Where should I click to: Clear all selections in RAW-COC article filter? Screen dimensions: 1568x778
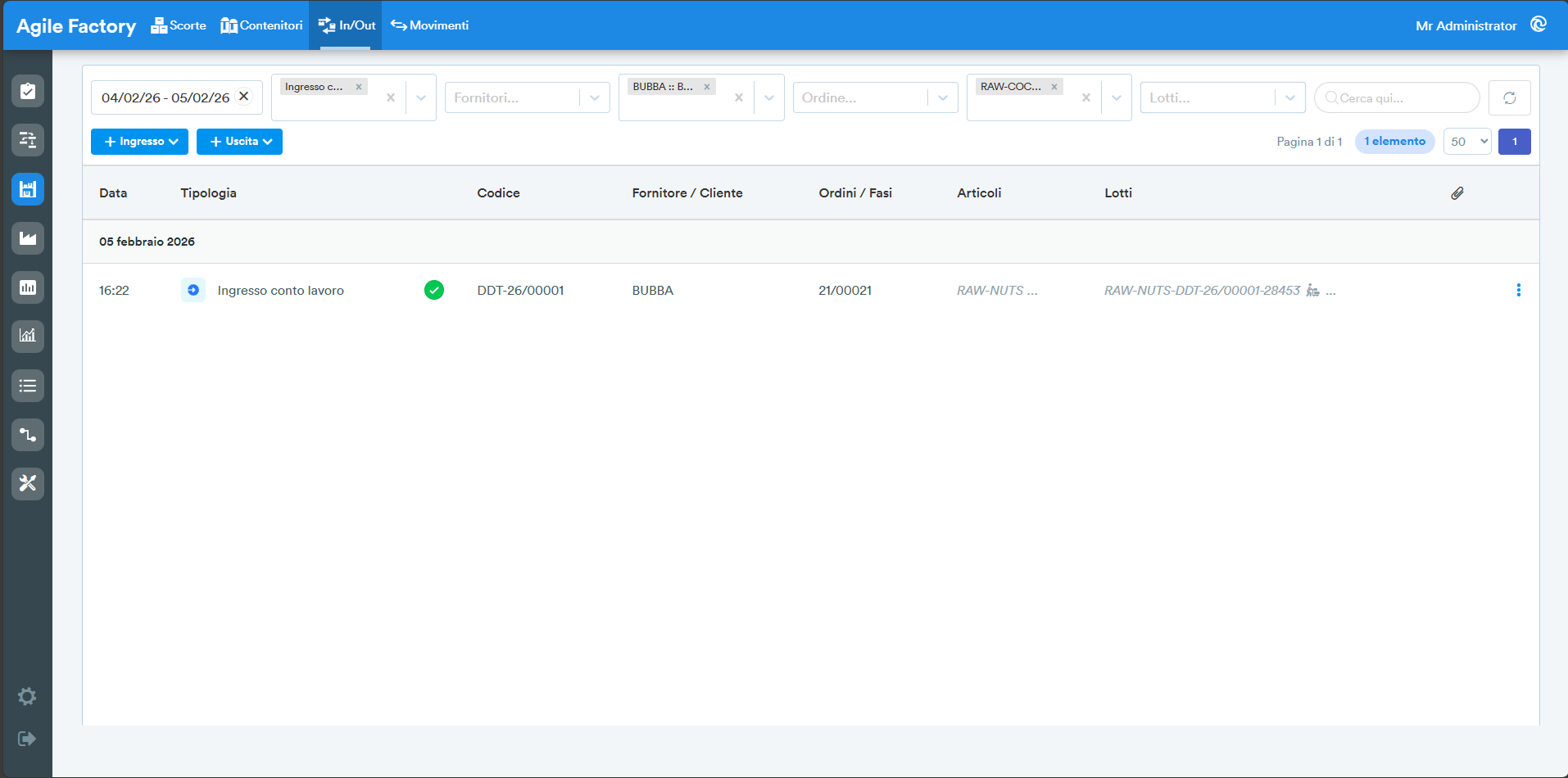click(1086, 97)
